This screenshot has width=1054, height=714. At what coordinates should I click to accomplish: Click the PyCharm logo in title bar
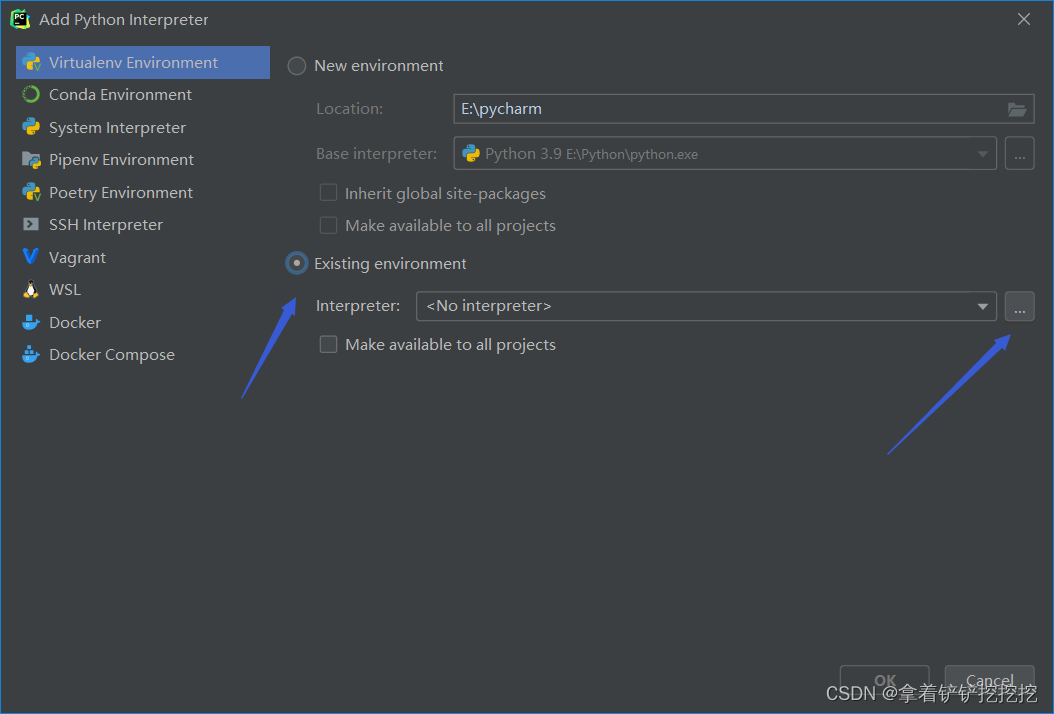tap(20, 19)
